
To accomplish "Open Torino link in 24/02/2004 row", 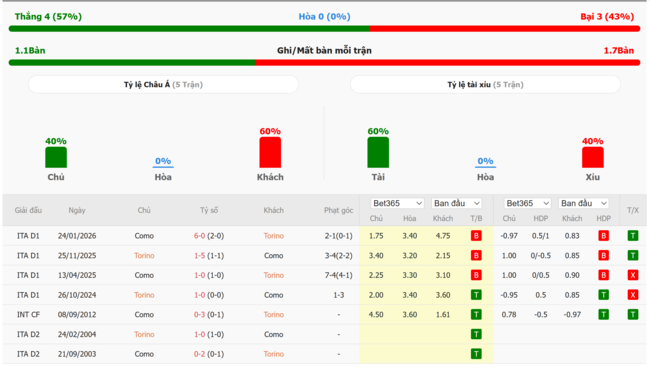I will tap(144, 334).
